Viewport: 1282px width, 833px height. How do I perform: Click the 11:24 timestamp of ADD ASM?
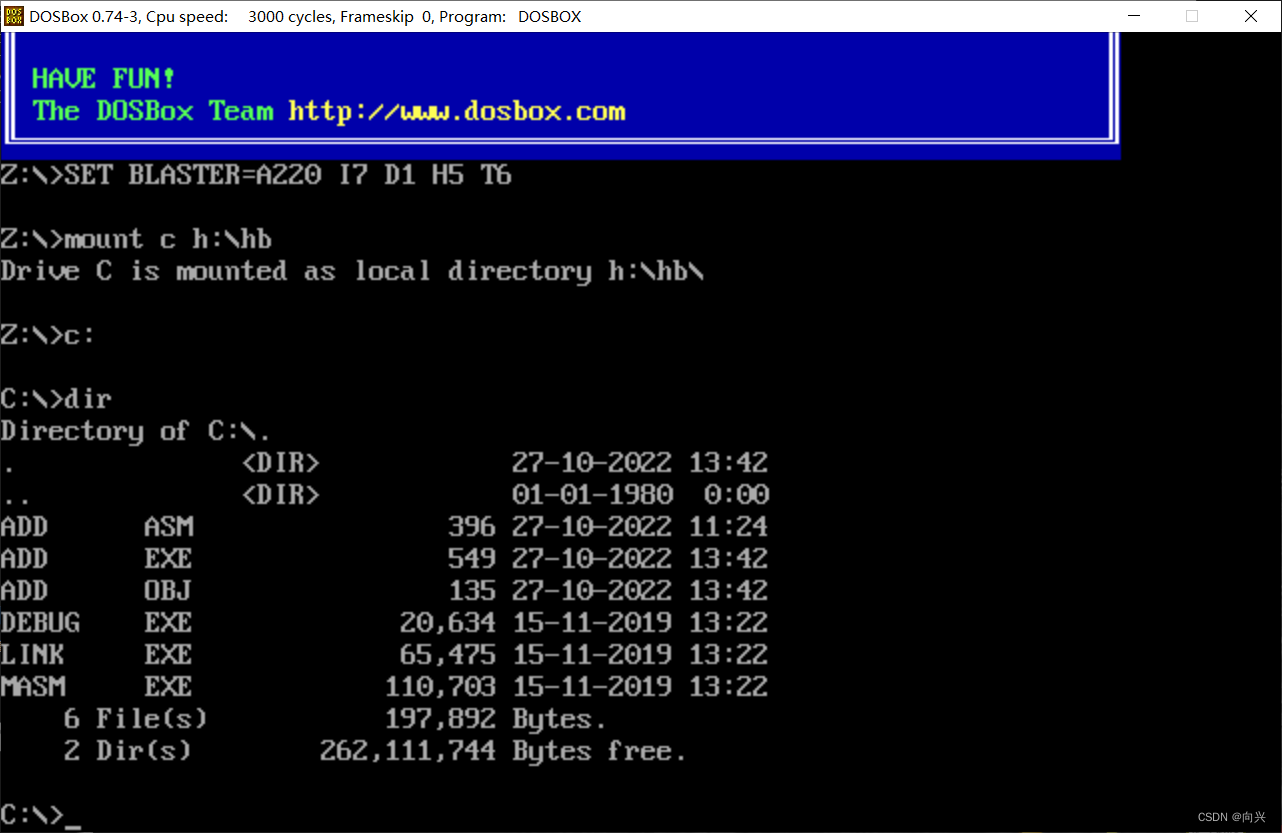[x=728, y=527]
